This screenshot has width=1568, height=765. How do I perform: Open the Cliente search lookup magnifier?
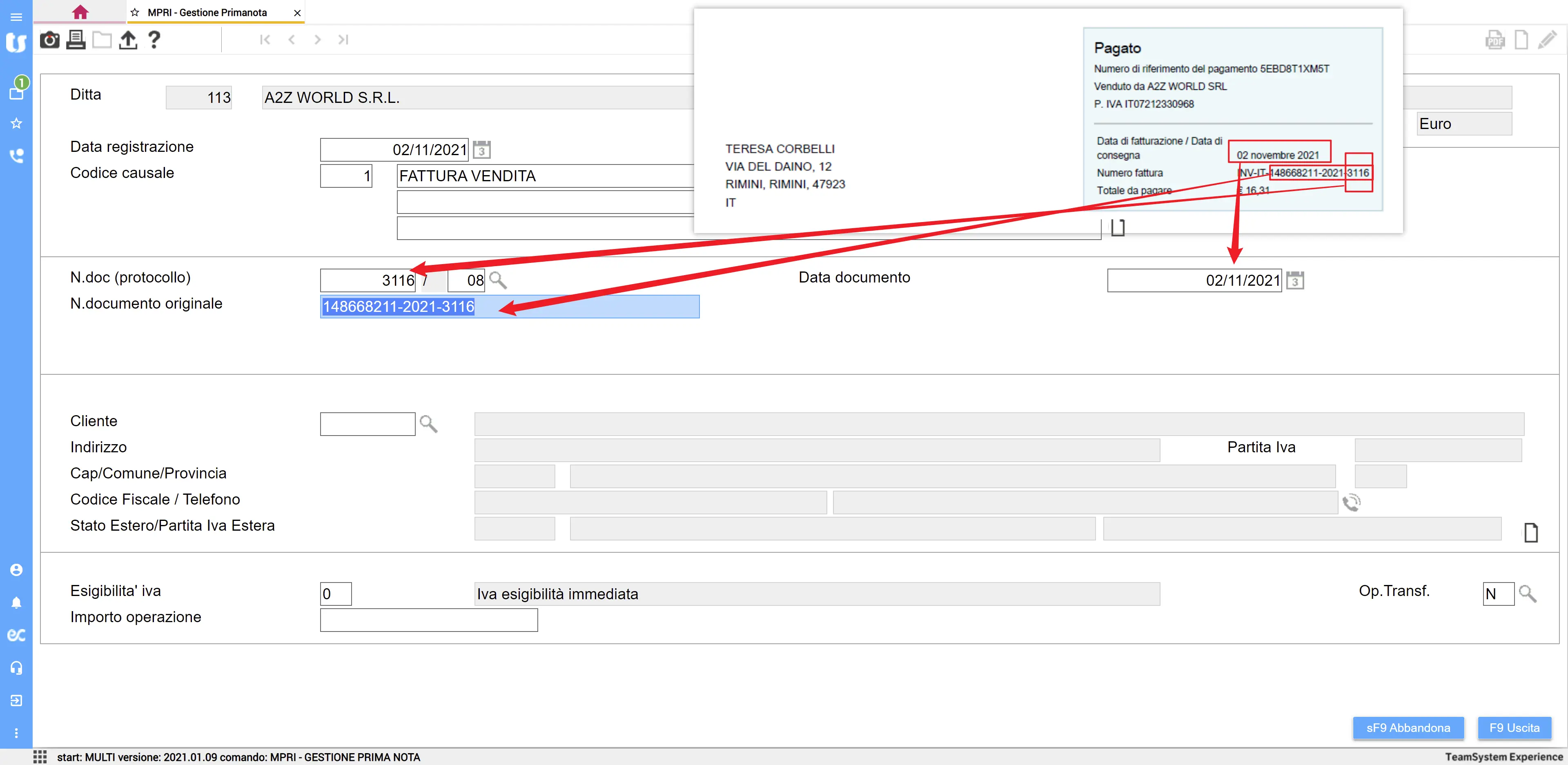[428, 424]
